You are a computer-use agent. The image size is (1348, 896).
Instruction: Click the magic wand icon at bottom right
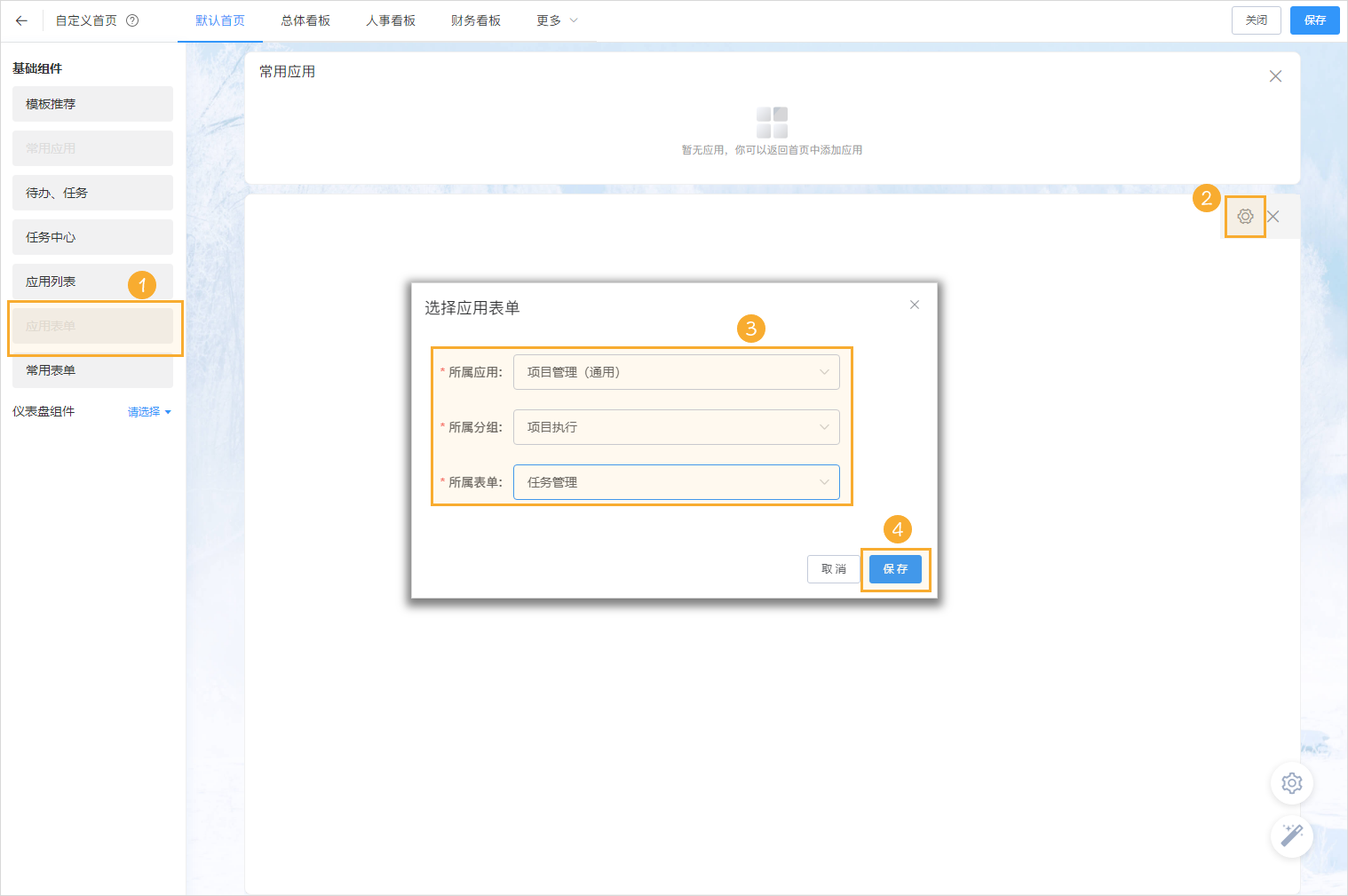tap(1292, 836)
